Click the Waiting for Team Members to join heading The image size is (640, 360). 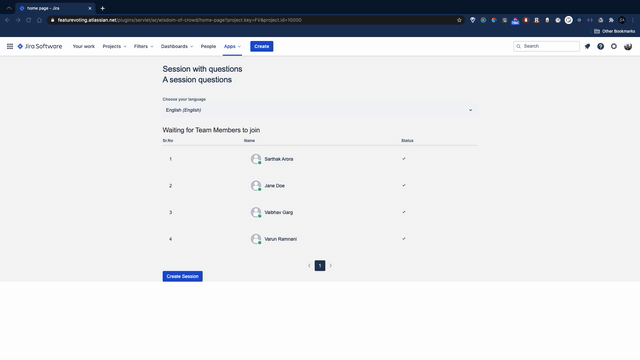click(x=211, y=130)
